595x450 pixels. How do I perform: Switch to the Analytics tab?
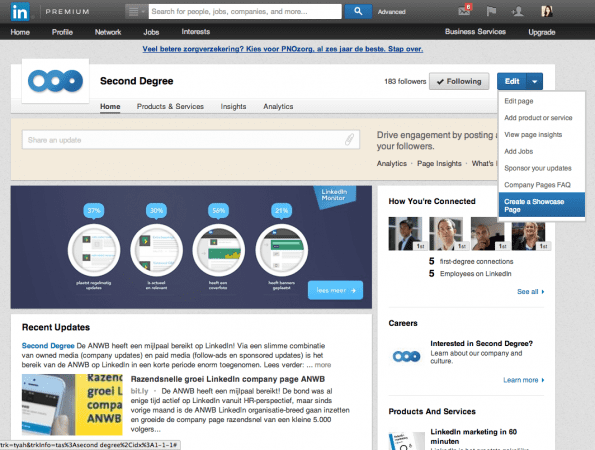tap(278, 107)
